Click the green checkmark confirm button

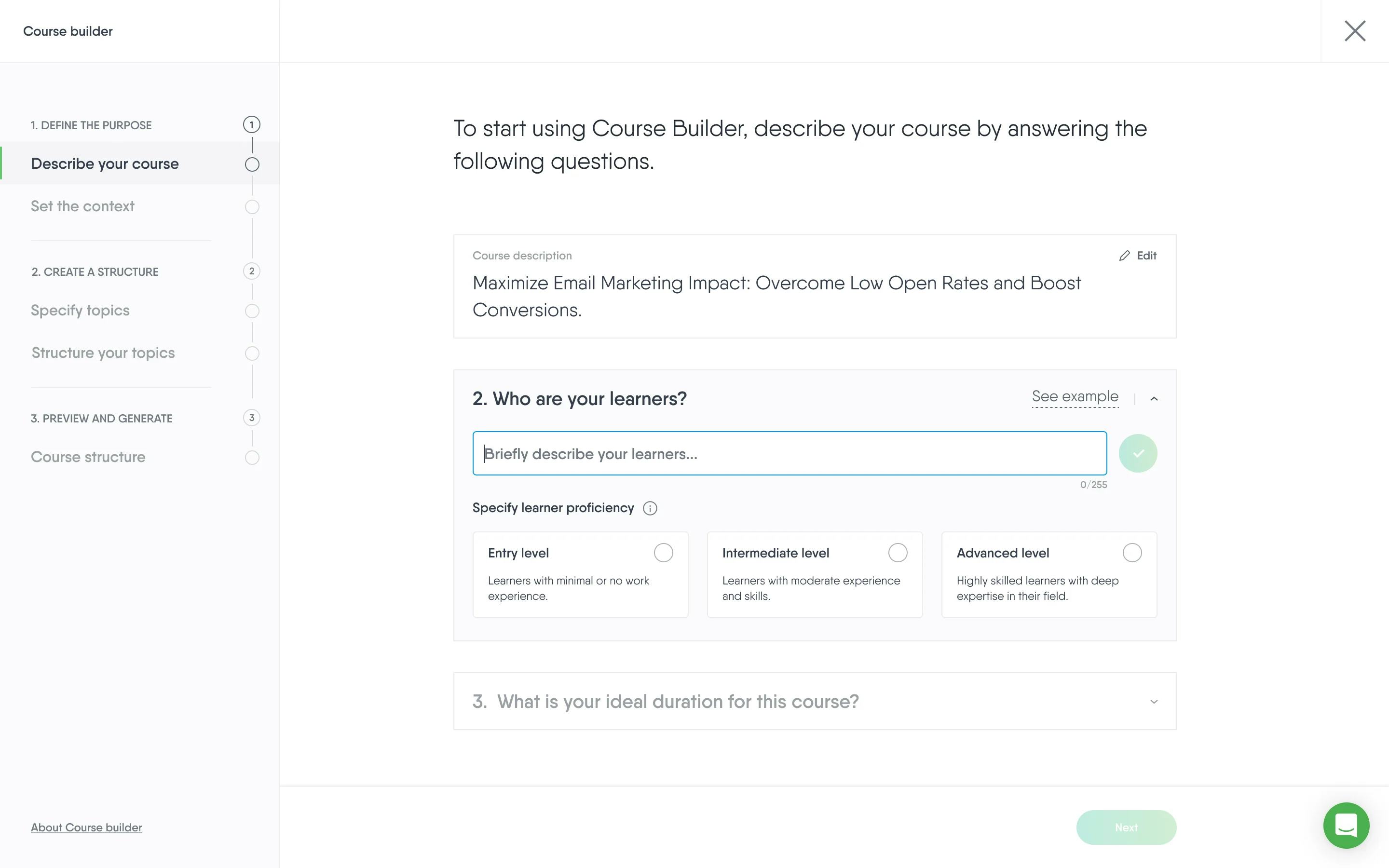tap(1138, 453)
